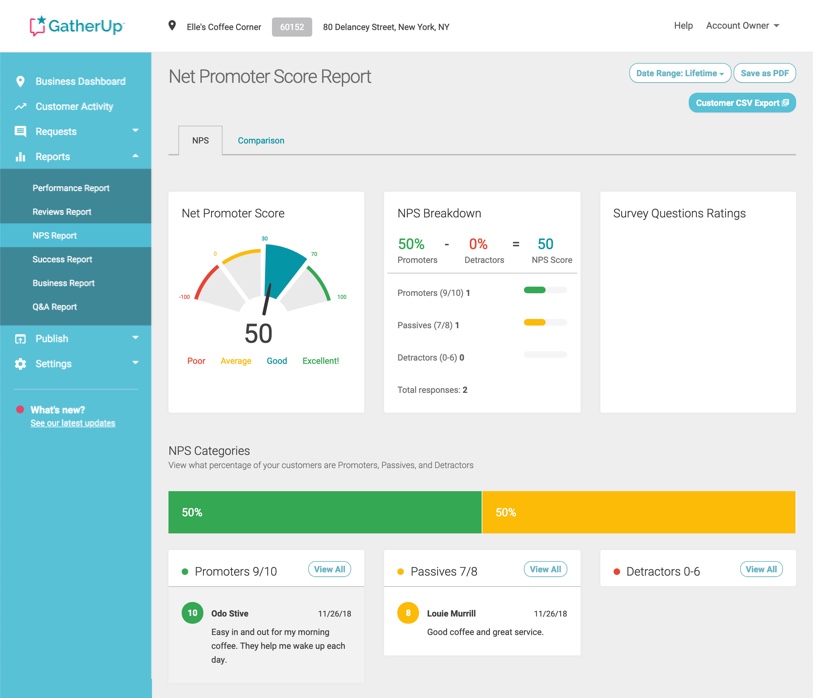The height and width of the screenshot is (698, 813).
Task: Switch to the Comparison tab
Action: click(x=260, y=140)
